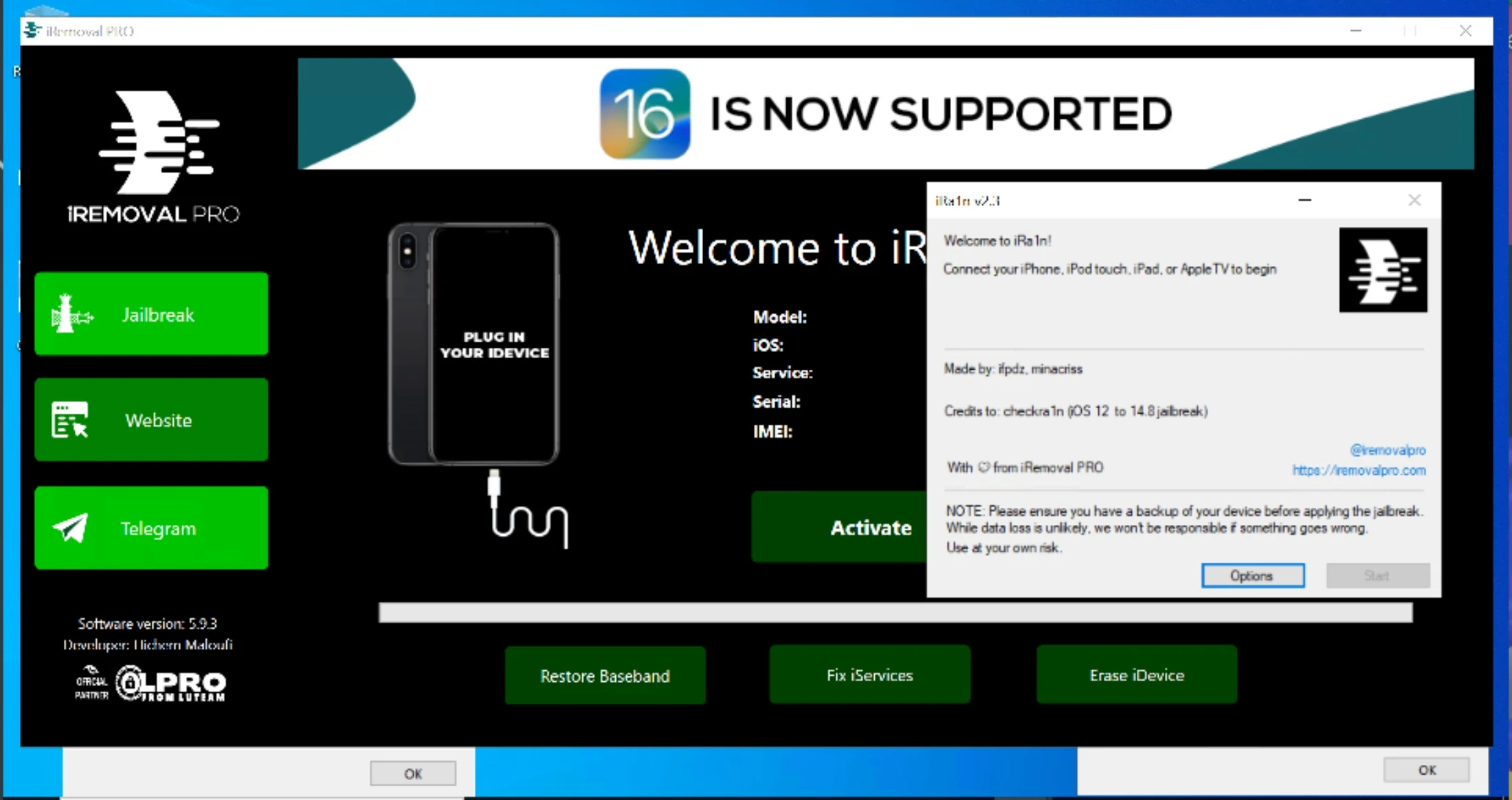The image size is (1512, 800).
Task: Open the iremovalpro.com website link
Action: pos(1359,471)
